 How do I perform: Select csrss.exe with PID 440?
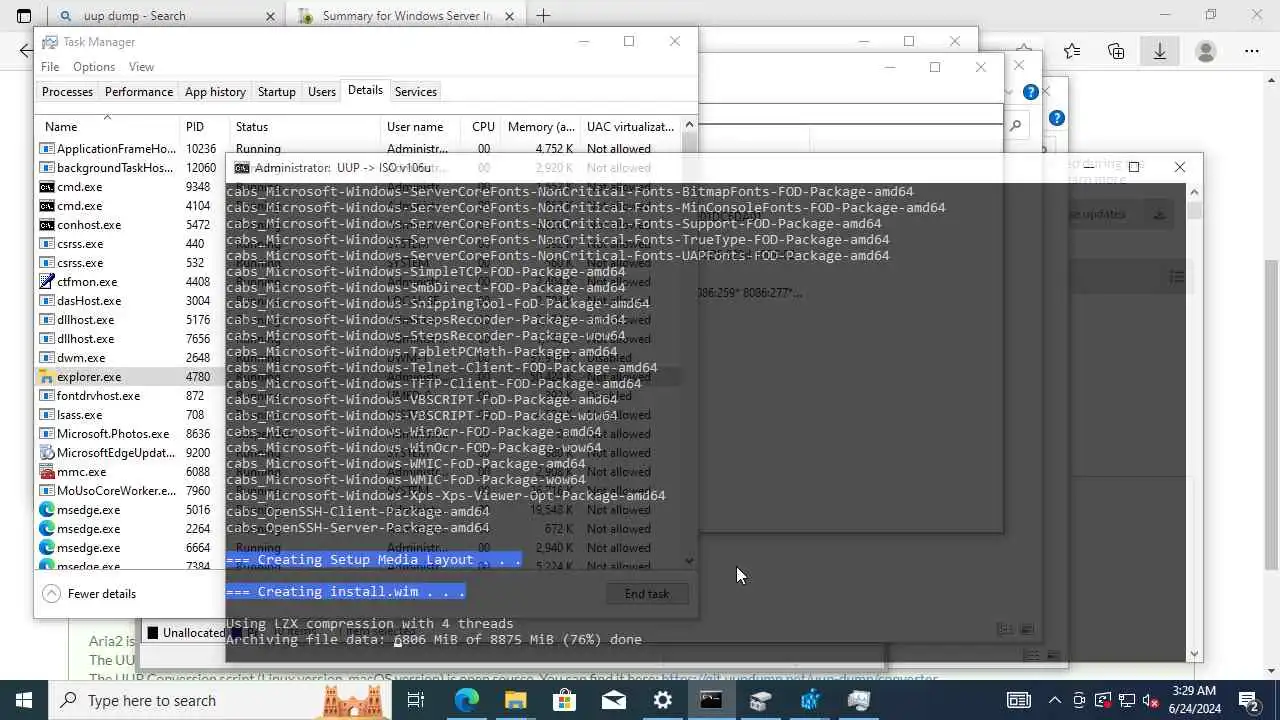coord(130,244)
